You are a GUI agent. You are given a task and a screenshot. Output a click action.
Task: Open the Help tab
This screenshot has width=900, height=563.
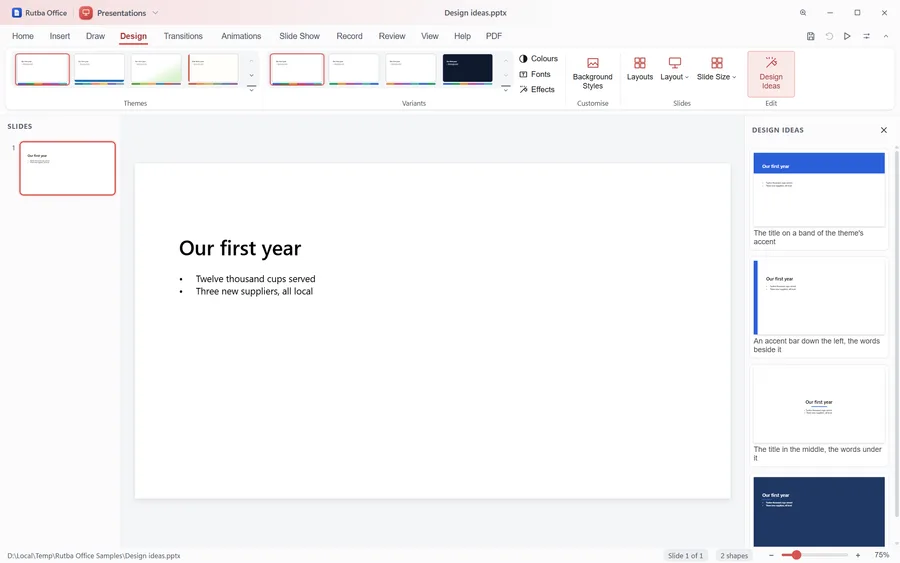tap(462, 36)
